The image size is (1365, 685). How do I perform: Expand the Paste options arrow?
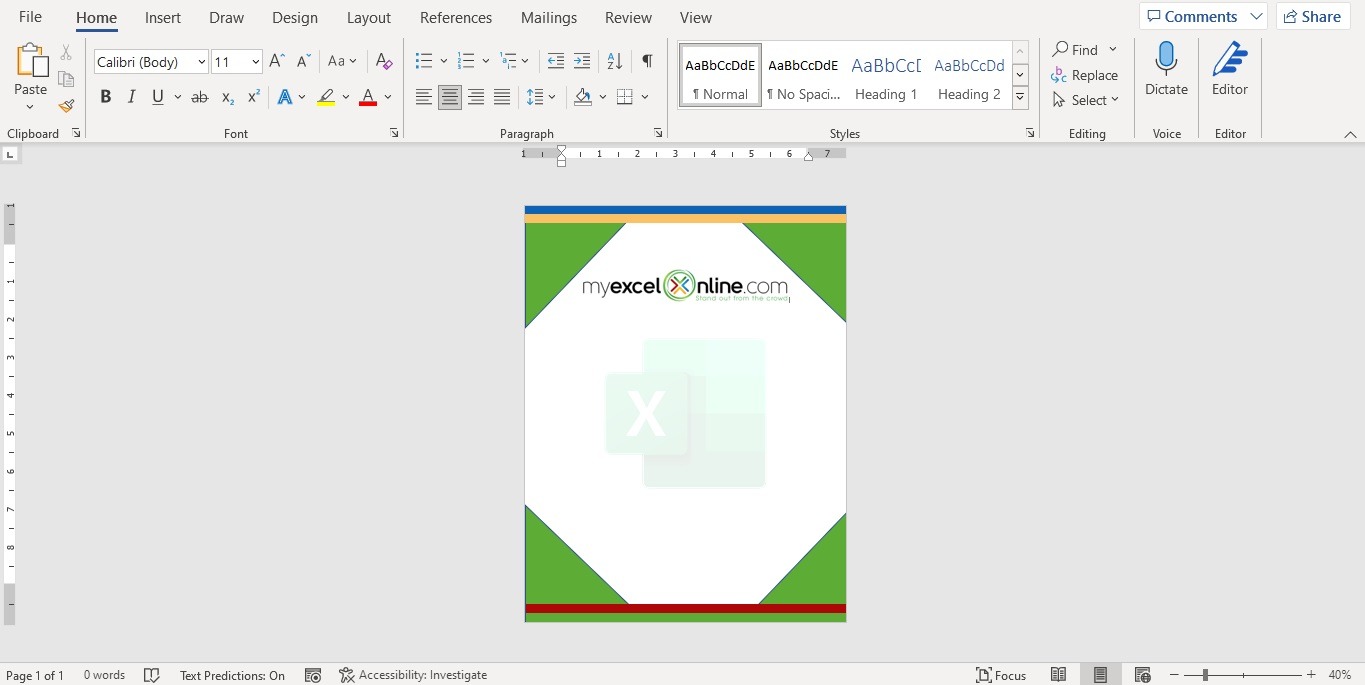pyautogui.click(x=31, y=106)
